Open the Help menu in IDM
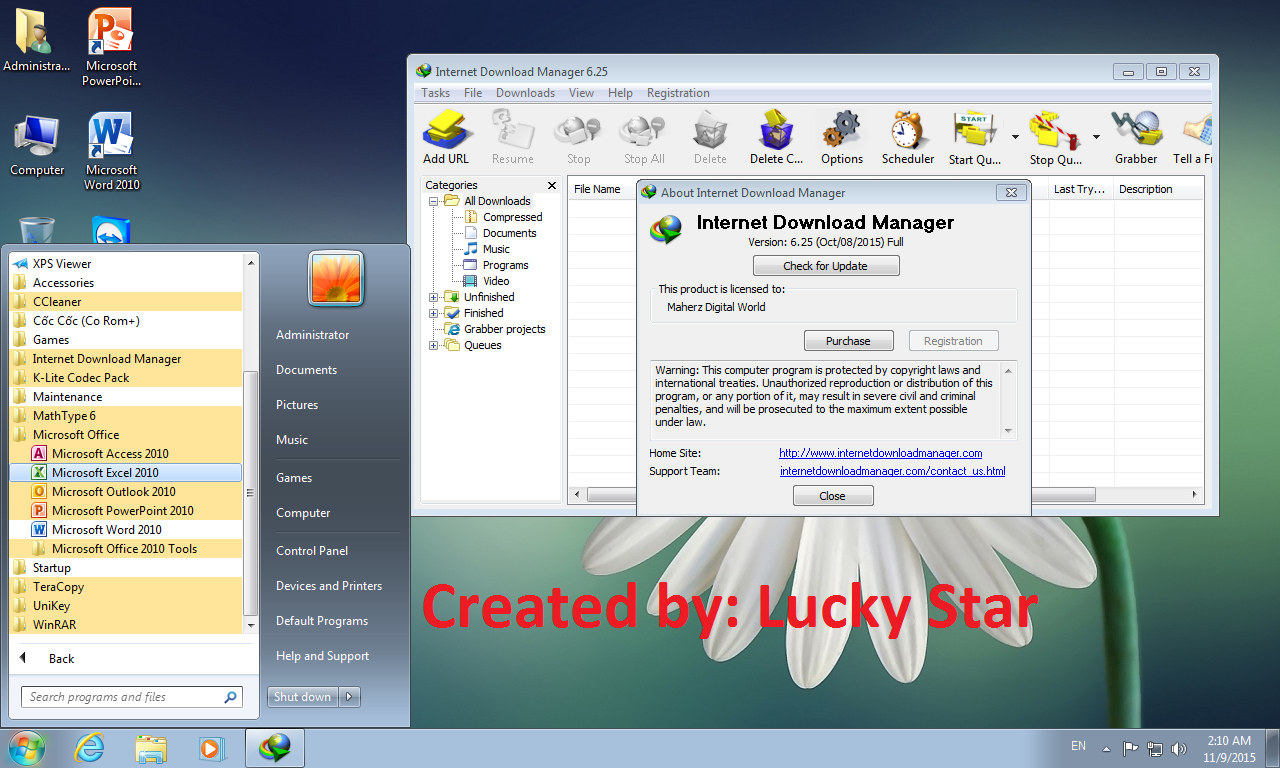Screen dimensions: 1280x768 click(x=620, y=93)
